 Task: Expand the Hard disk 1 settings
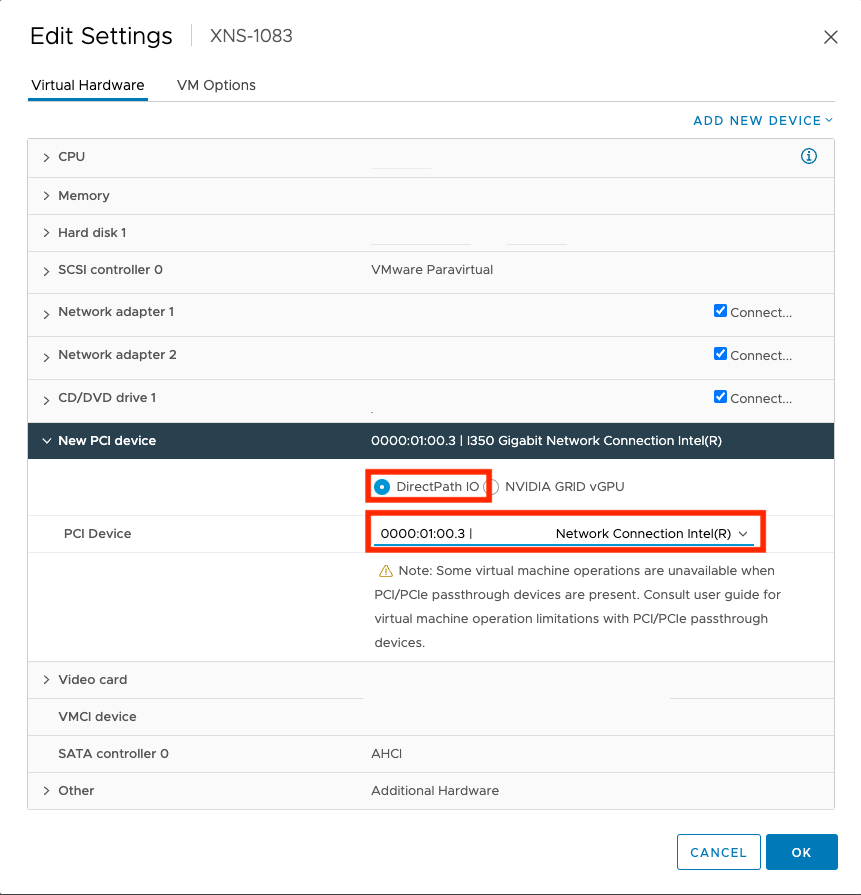coord(47,232)
